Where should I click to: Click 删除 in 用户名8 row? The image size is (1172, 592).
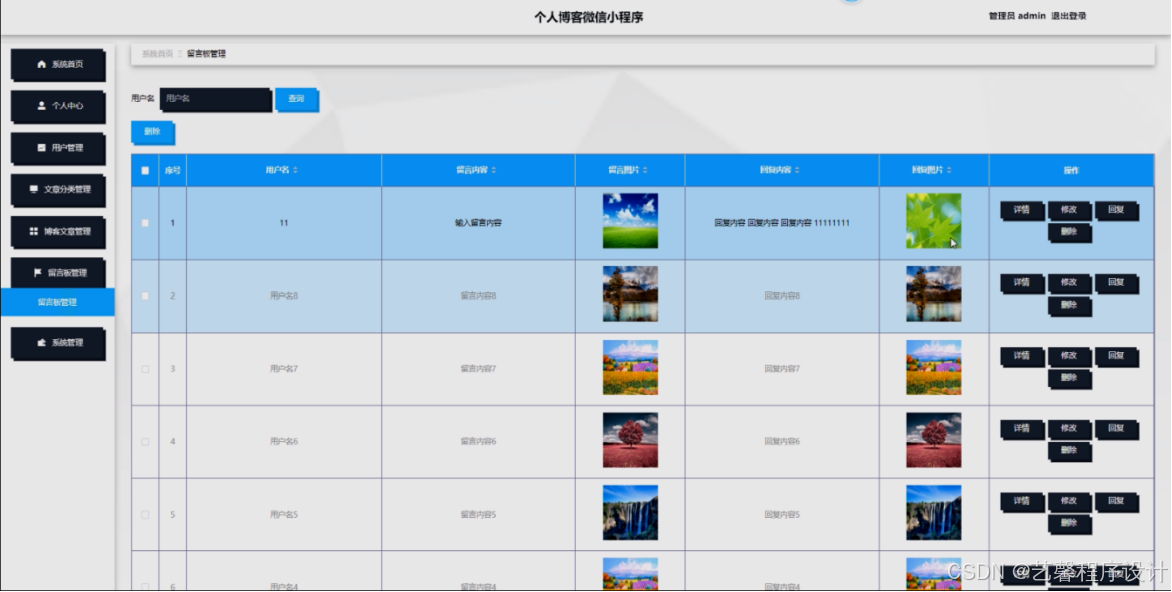click(1069, 306)
